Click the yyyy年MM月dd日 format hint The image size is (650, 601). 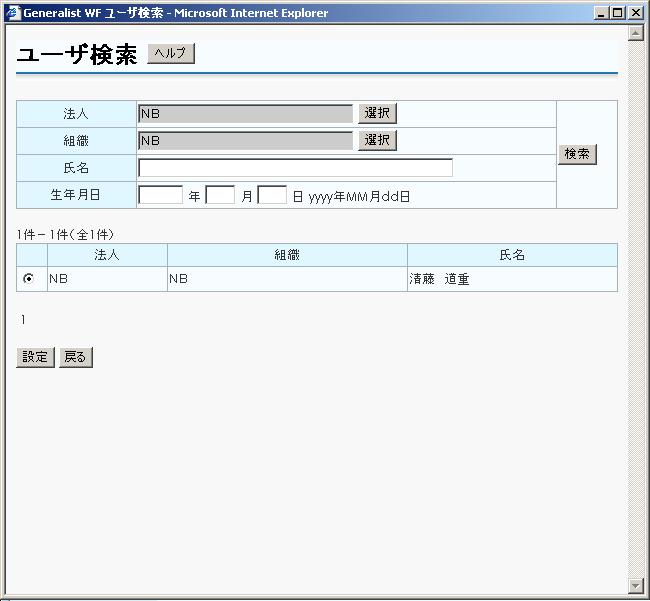tap(359, 196)
